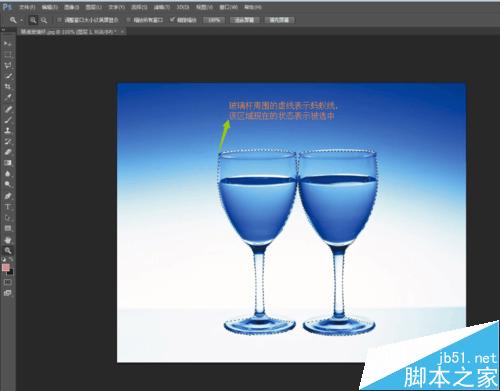Viewport: 500px width, 391px height.
Task: Click the Photoshop Ps logo
Action: [x=7, y=7]
